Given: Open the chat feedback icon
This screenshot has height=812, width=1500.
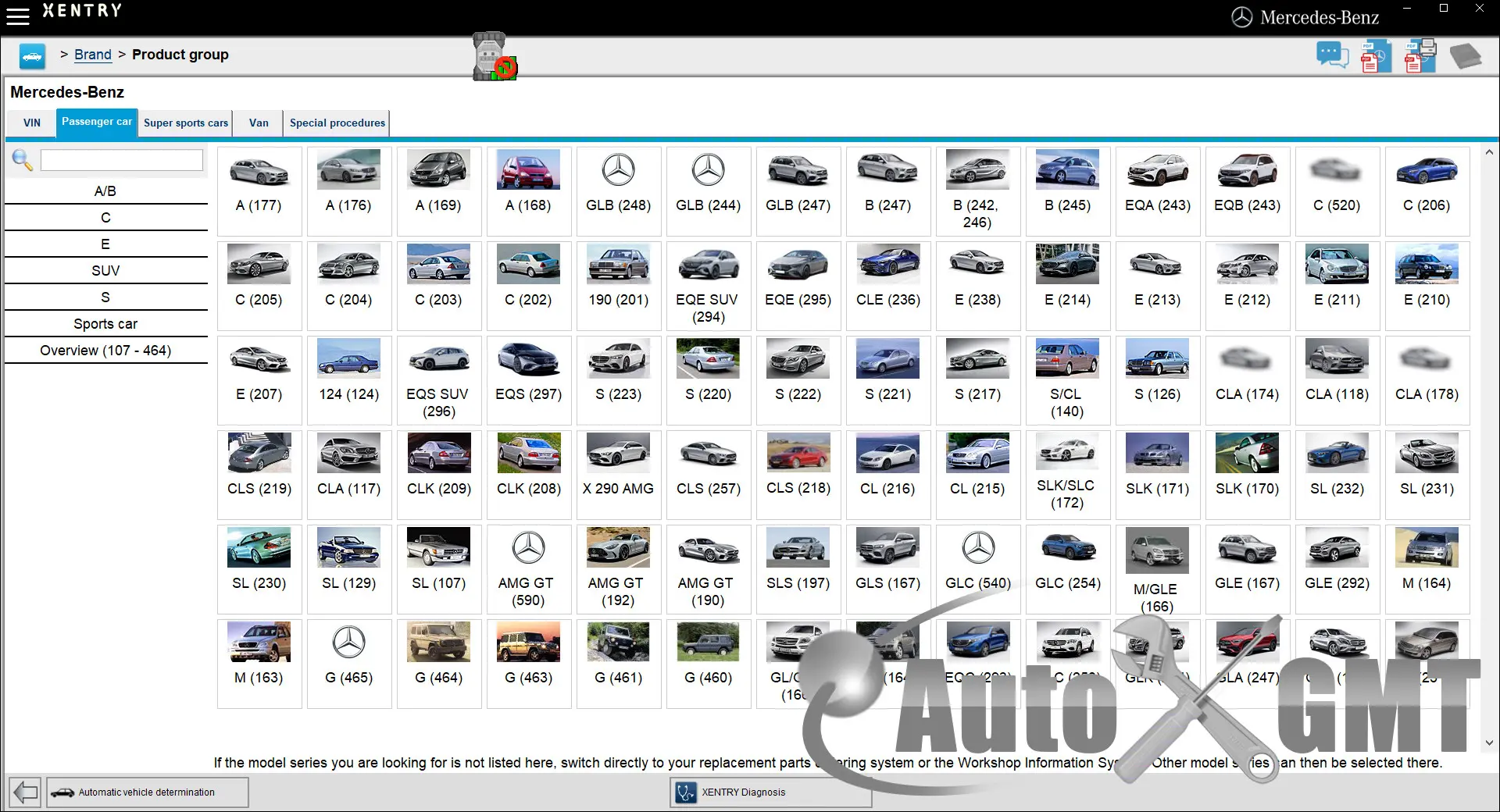Looking at the screenshot, I should (x=1332, y=55).
